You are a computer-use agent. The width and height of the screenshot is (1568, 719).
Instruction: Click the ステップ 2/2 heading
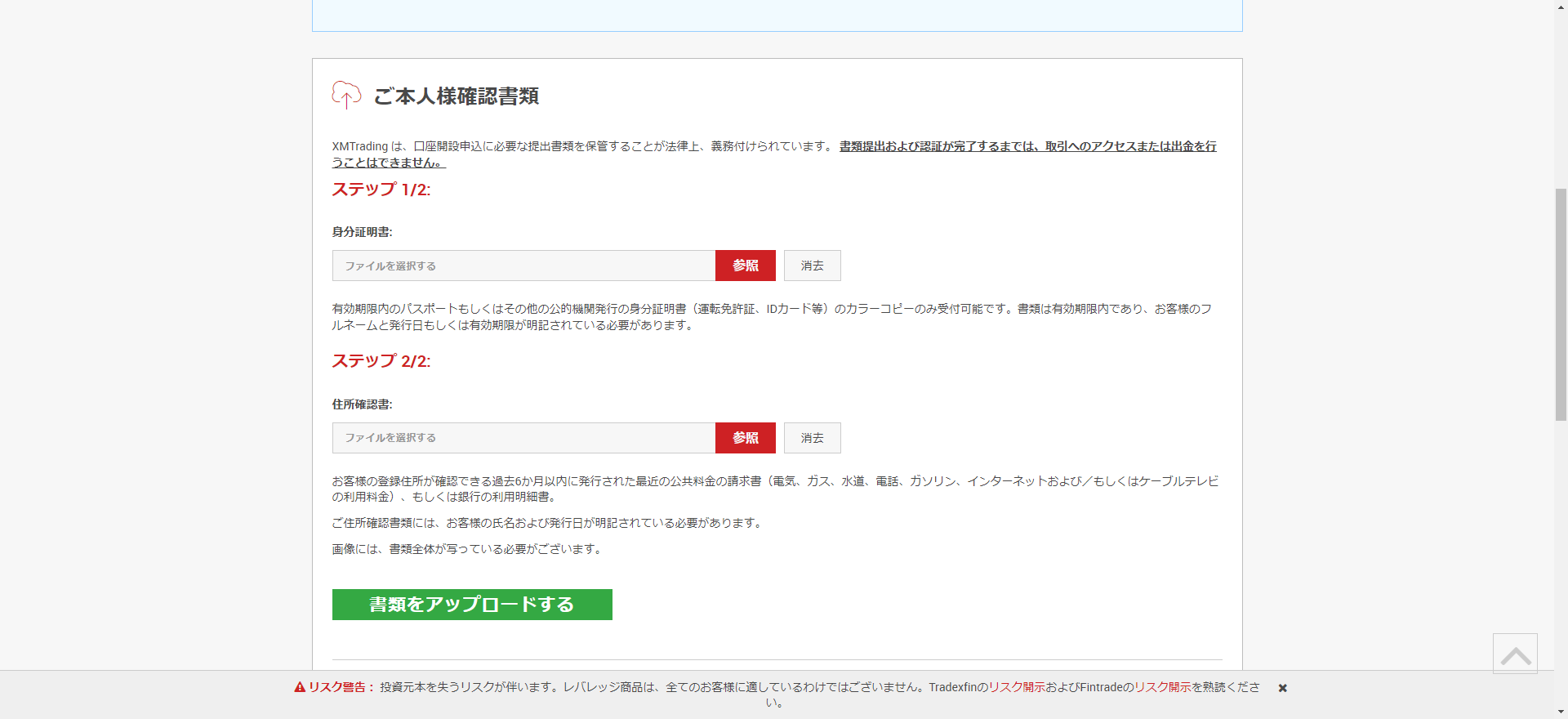[x=381, y=361]
